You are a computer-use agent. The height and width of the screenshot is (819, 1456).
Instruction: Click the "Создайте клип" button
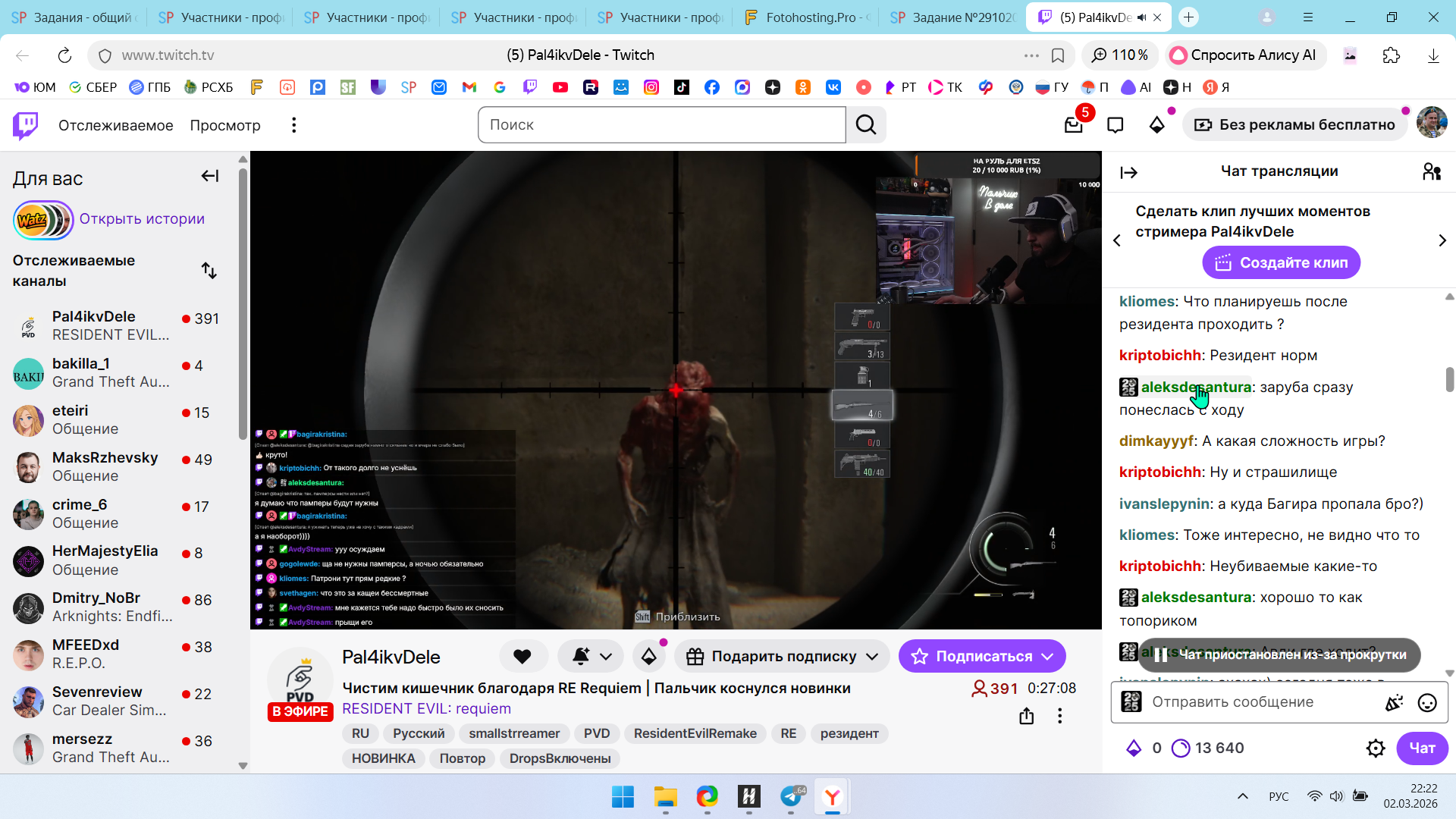coord(1281,263)
